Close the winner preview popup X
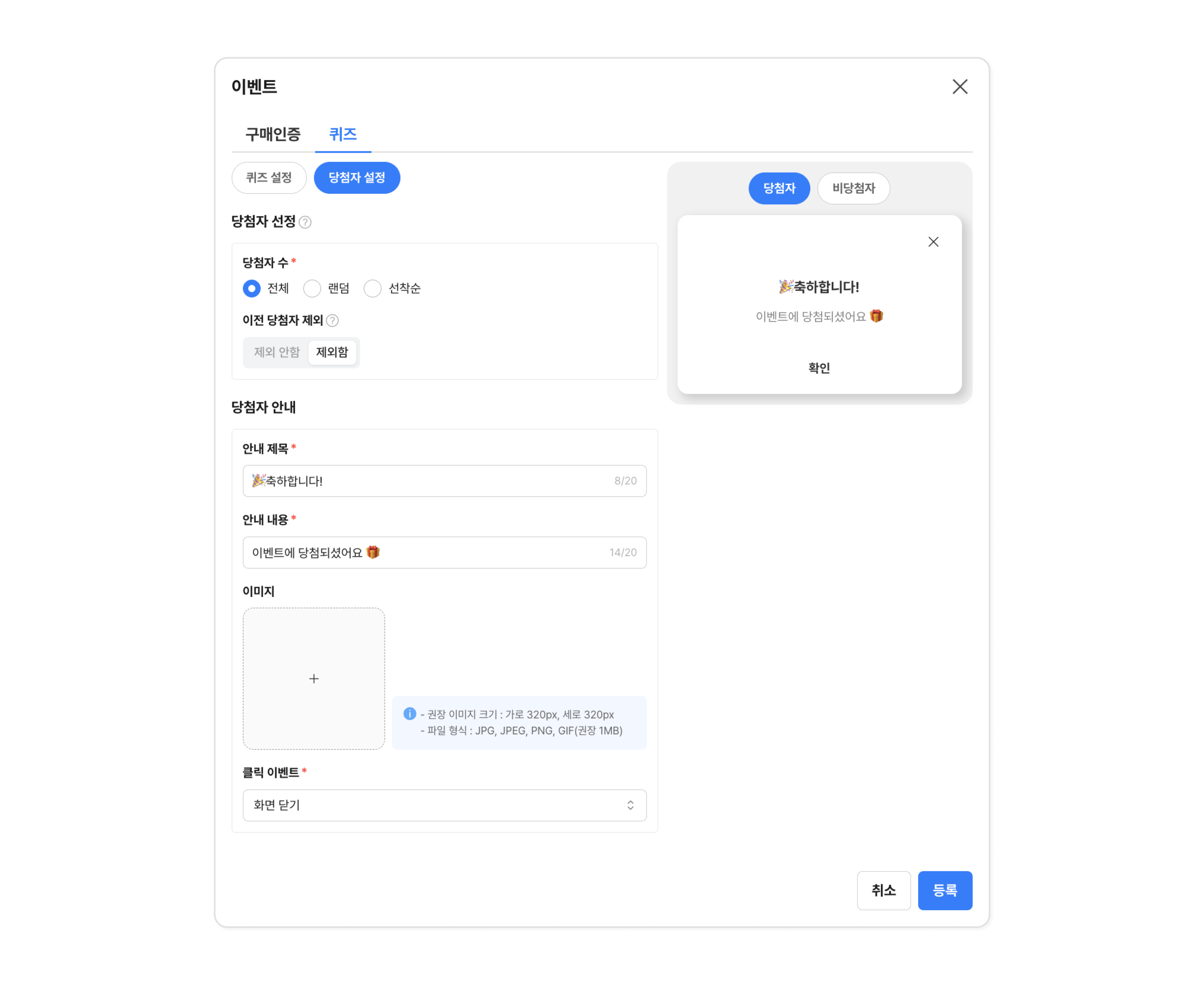 (933, 242)
